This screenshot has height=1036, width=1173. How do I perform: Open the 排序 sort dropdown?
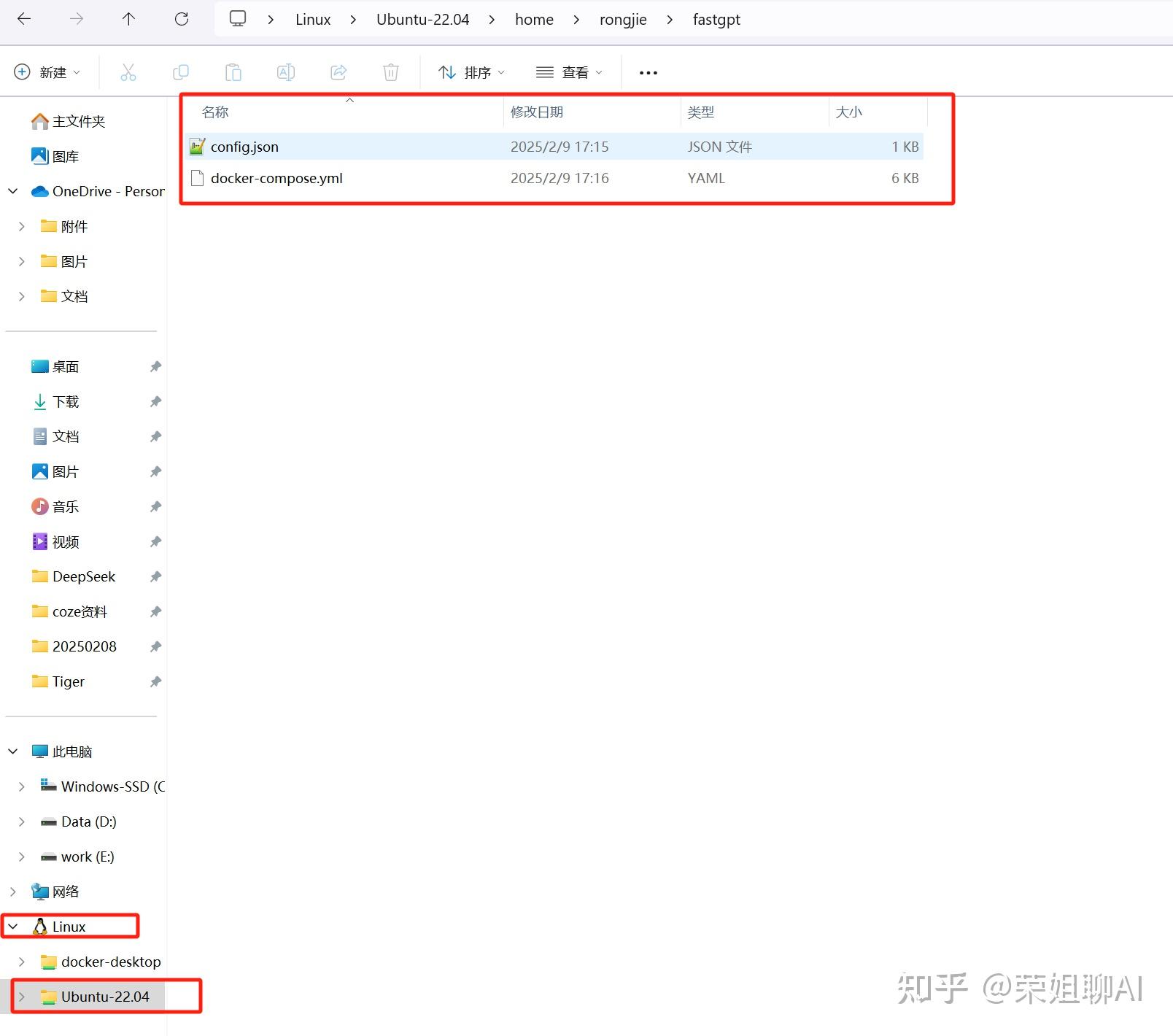471,72
